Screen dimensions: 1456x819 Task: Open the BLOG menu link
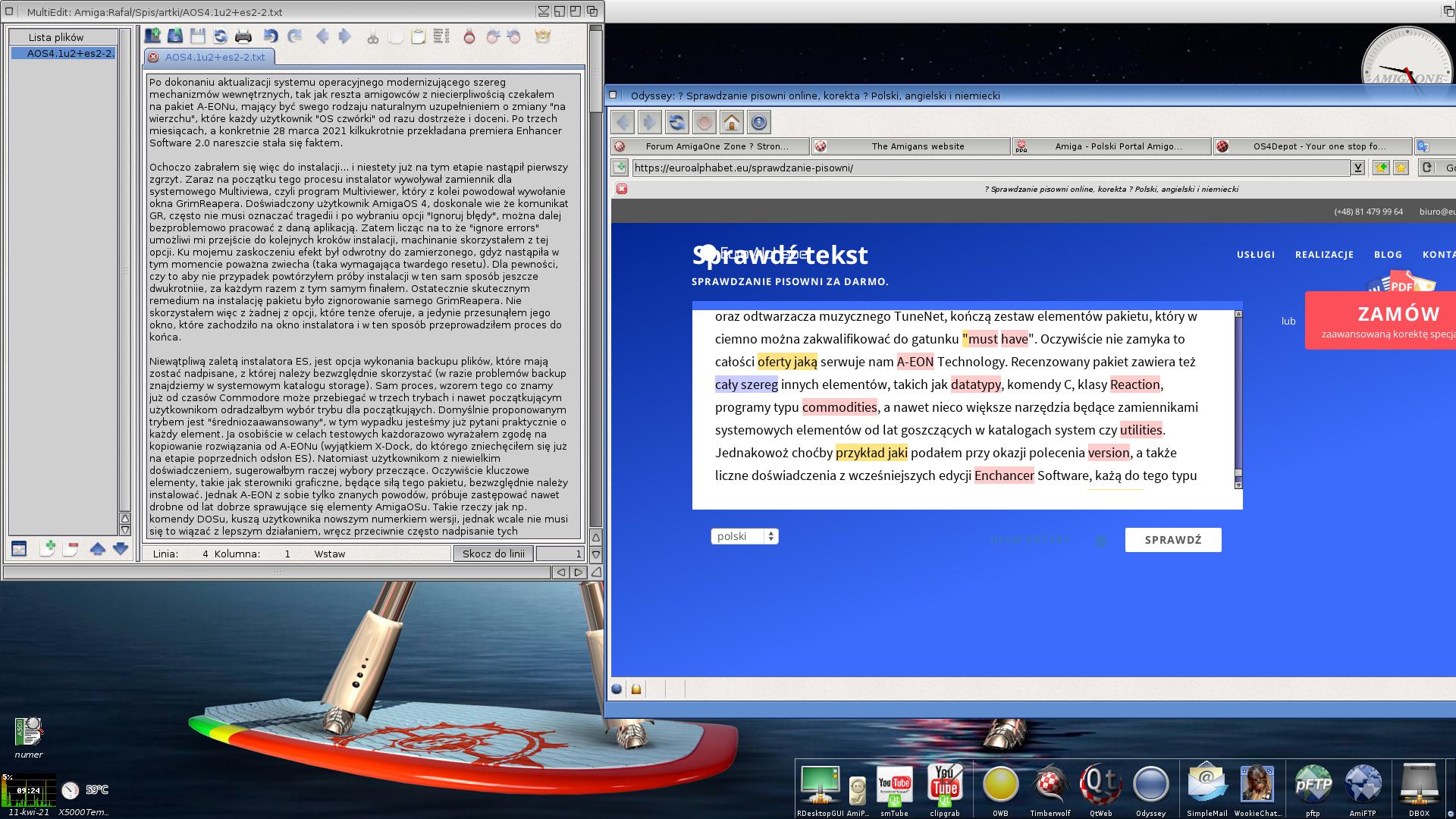coord(1388,255)
